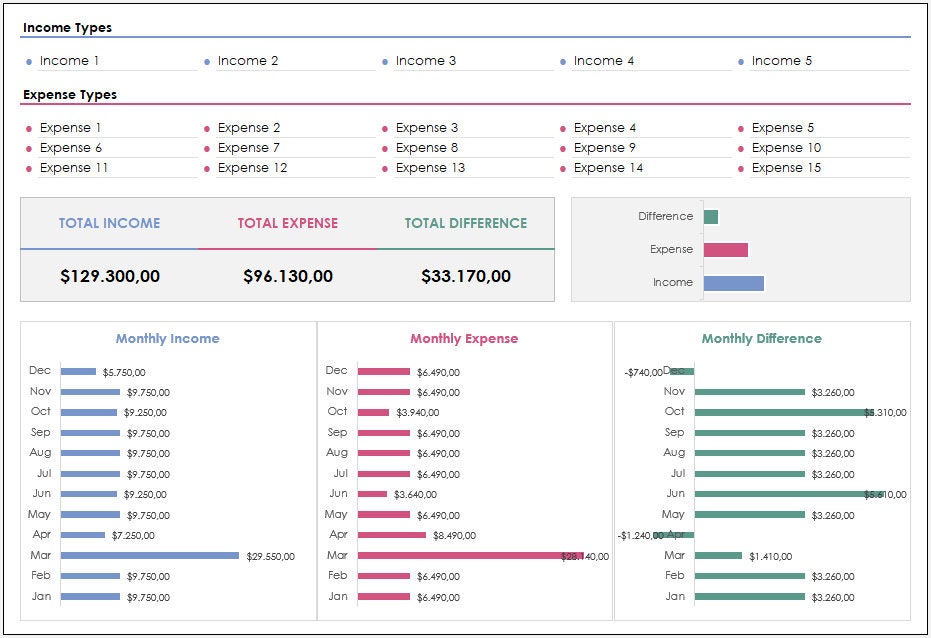Image resolution: width=931 pixels, height=638 pixels.
Task: Click the $33.170,00 total difference value
Action: coord(466,276)
